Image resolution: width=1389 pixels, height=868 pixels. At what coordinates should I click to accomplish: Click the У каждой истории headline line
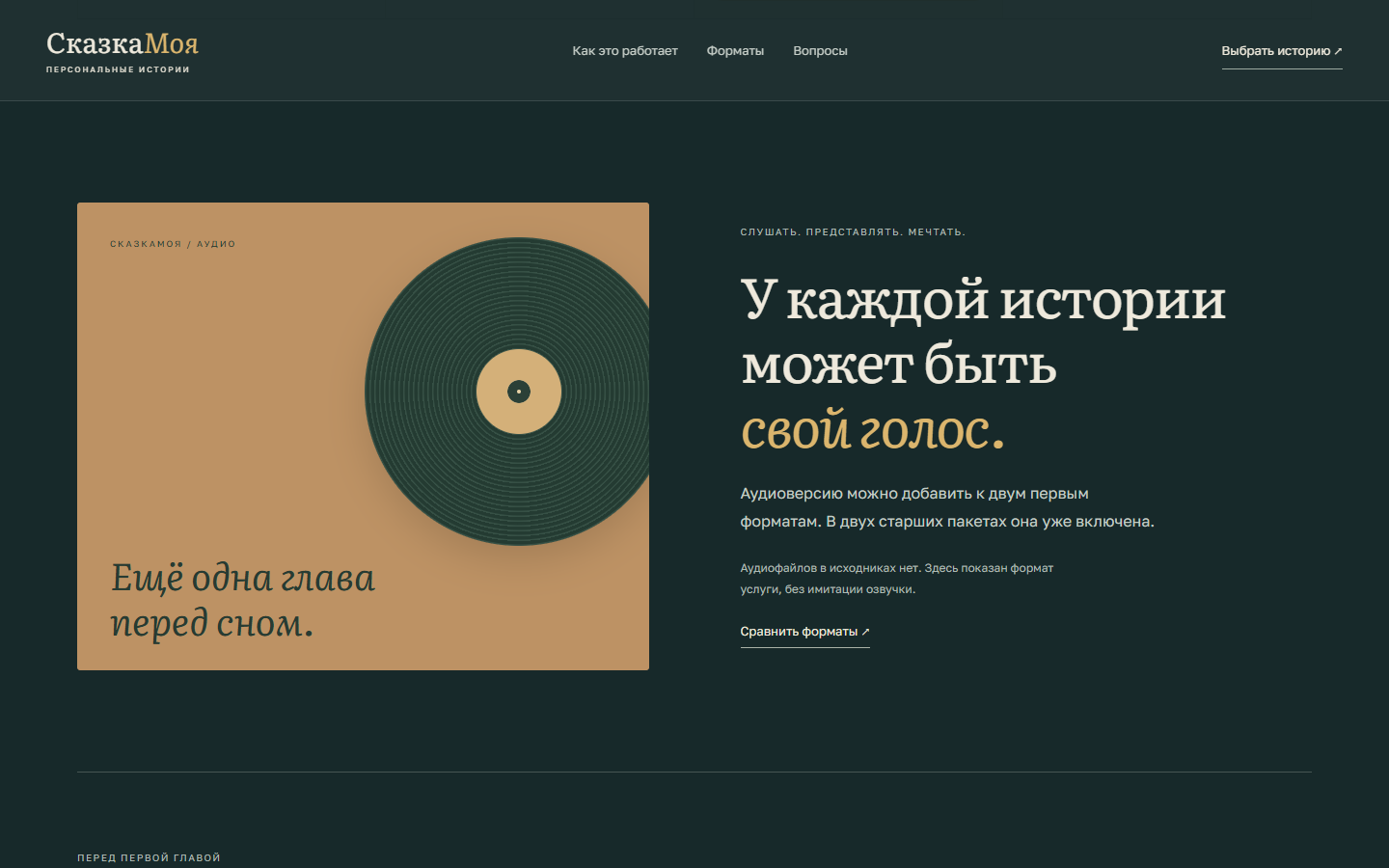tap(983, 300)
